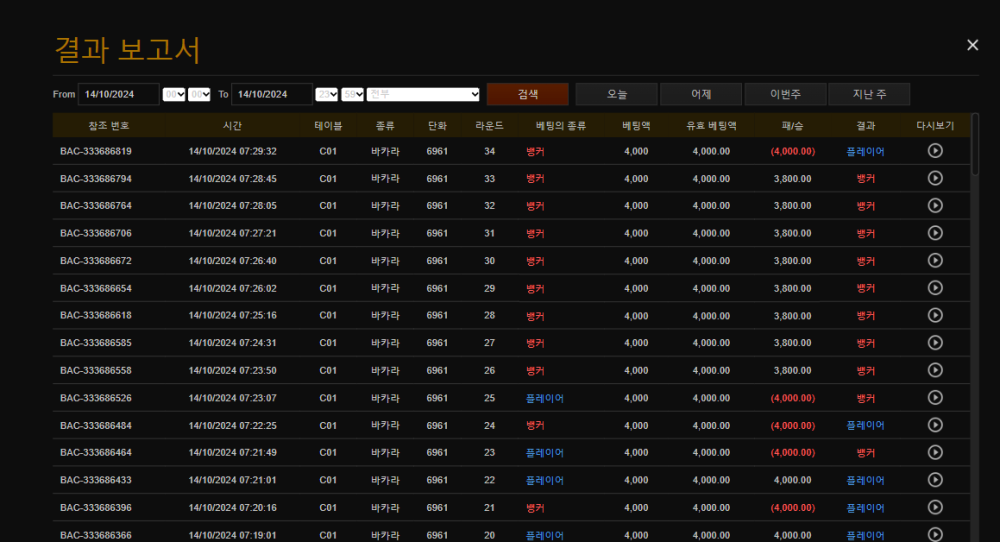Replay the round 25 player bet
The width and height of the screenshot is (1000, 542).
pyautogui.click(x=935, y=397)
